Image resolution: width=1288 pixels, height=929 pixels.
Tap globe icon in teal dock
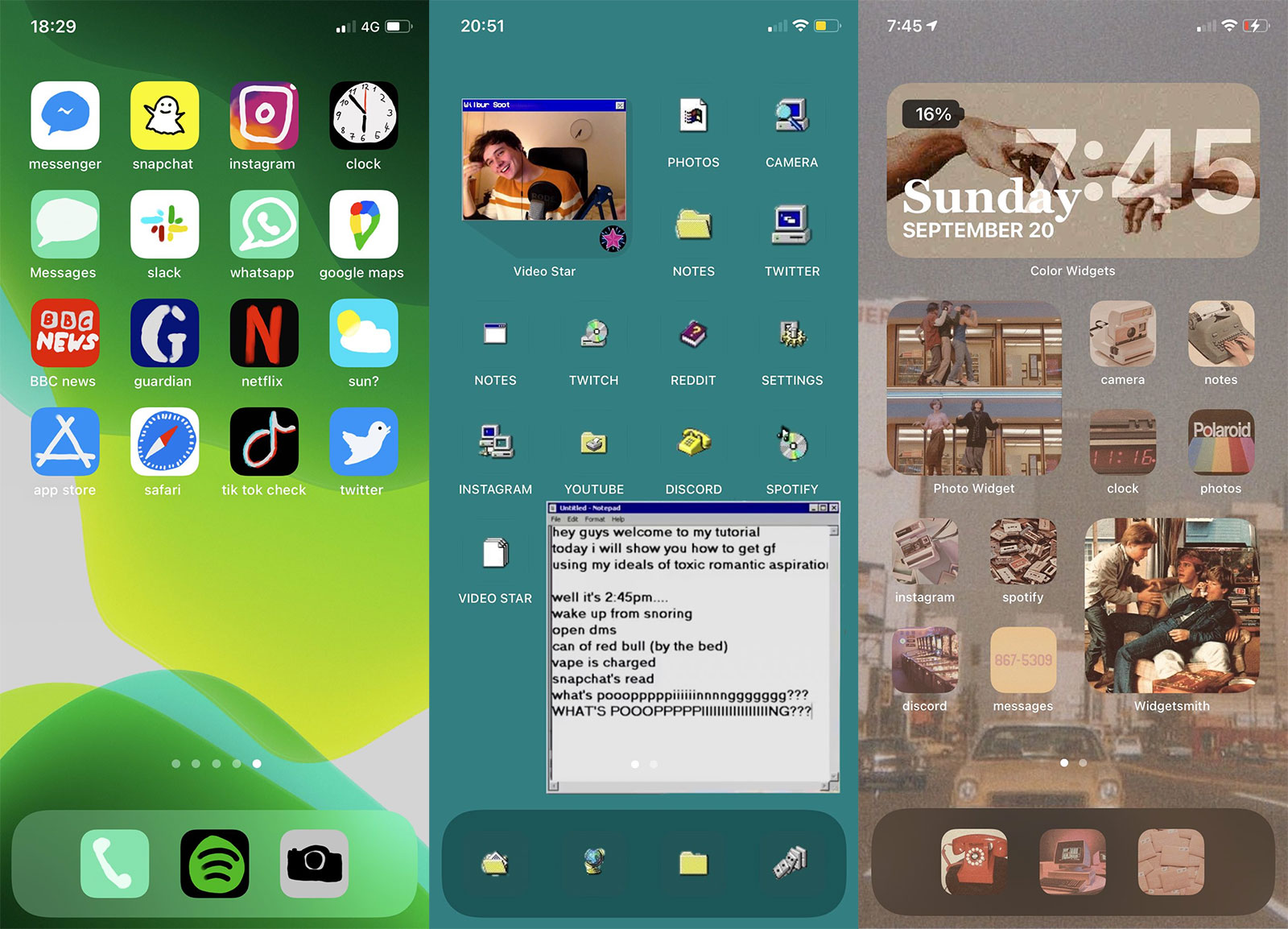pyautogui.click(x=594, y=863)
